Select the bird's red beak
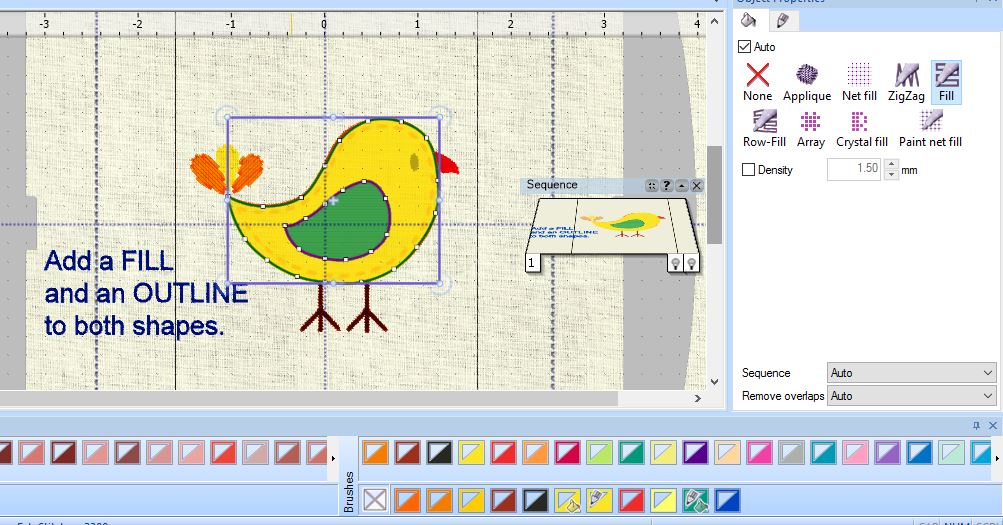Screen dimensions: 1003x525 [446, 164]
